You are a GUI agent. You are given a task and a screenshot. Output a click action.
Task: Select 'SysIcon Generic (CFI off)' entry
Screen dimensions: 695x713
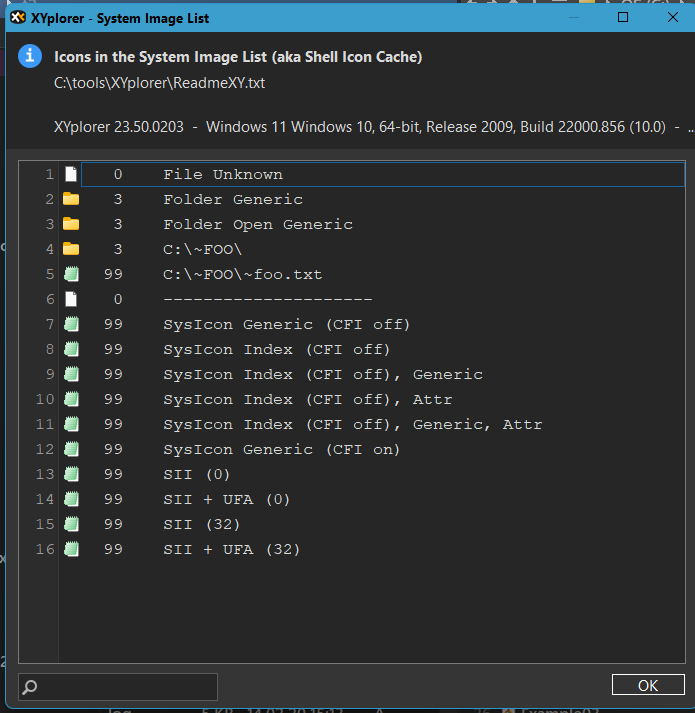click(x=383, y=324)
